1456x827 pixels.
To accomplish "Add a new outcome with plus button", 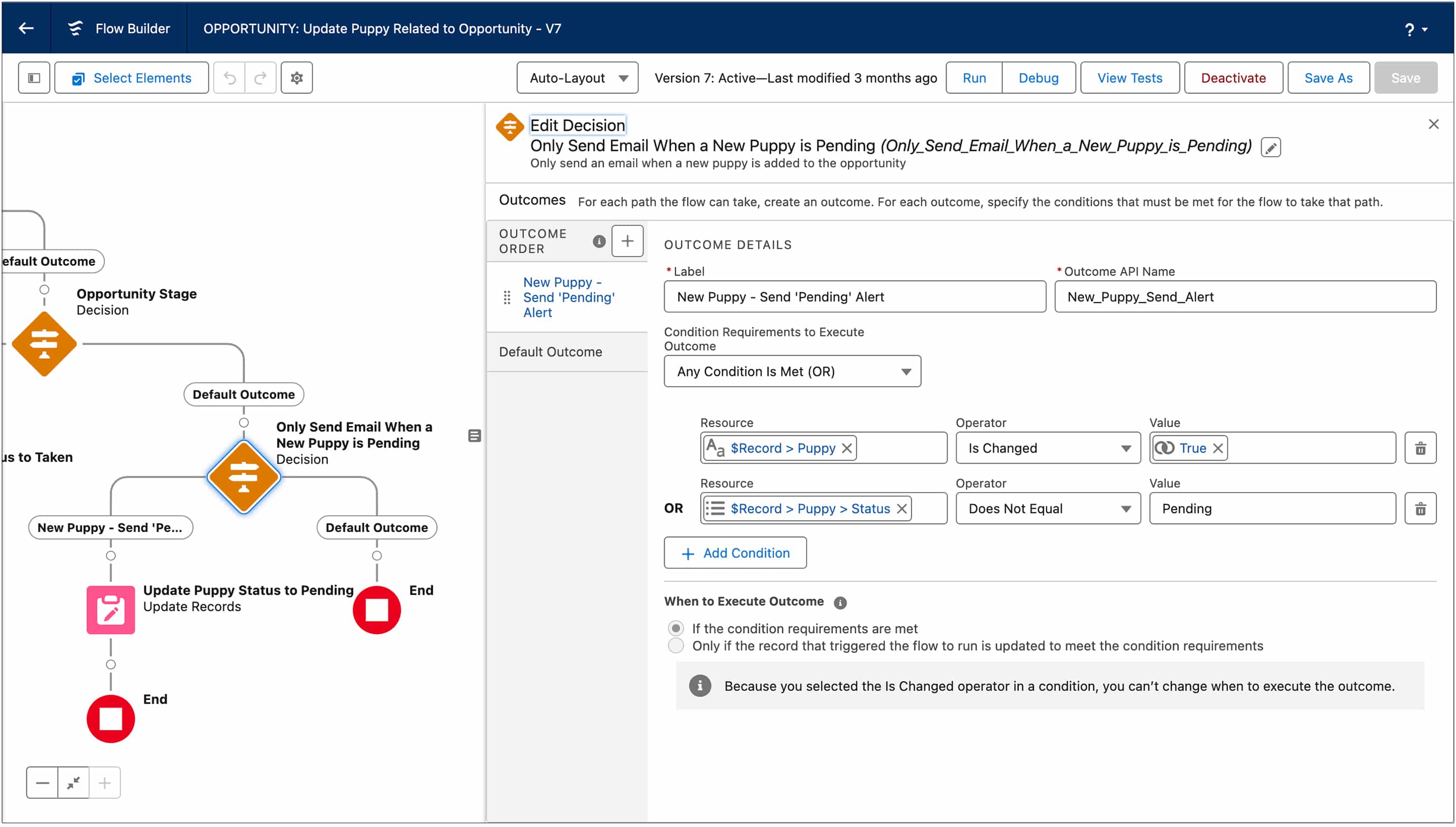I will pos(627,241).
